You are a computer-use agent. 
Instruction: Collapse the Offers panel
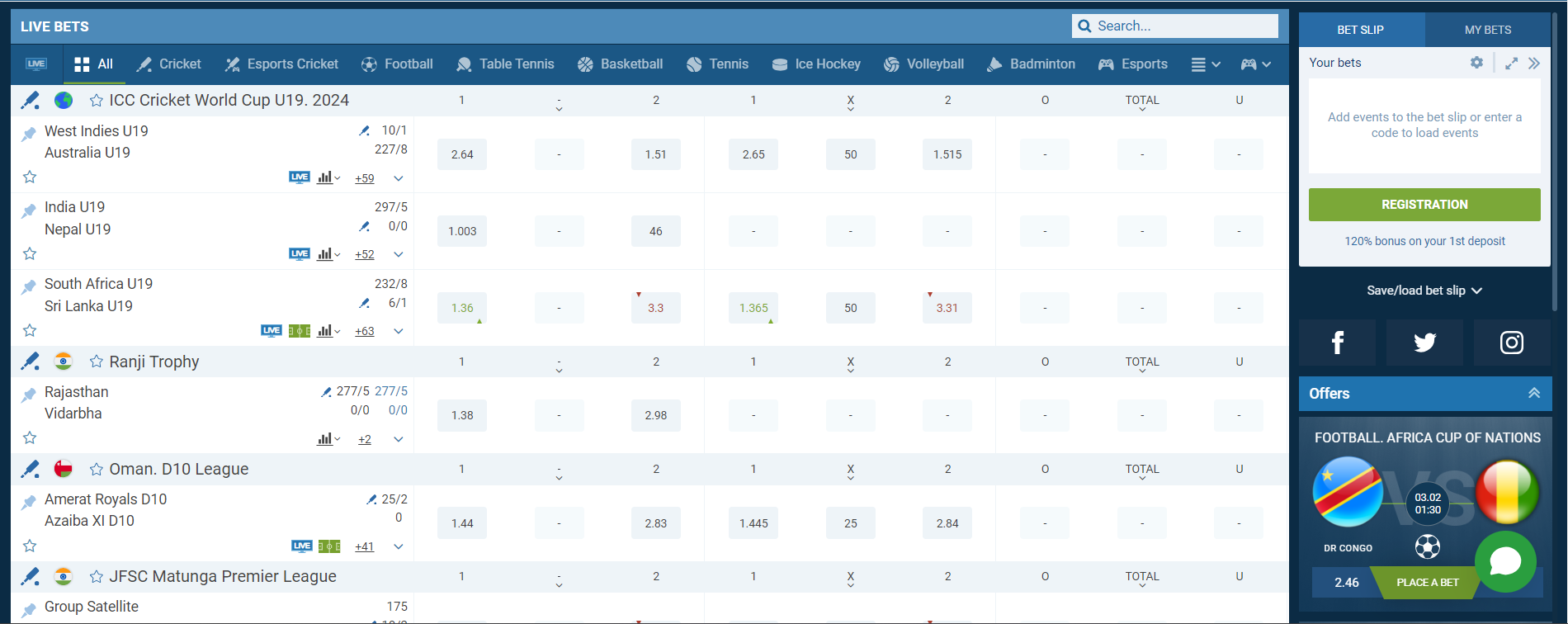point(1533,394)
